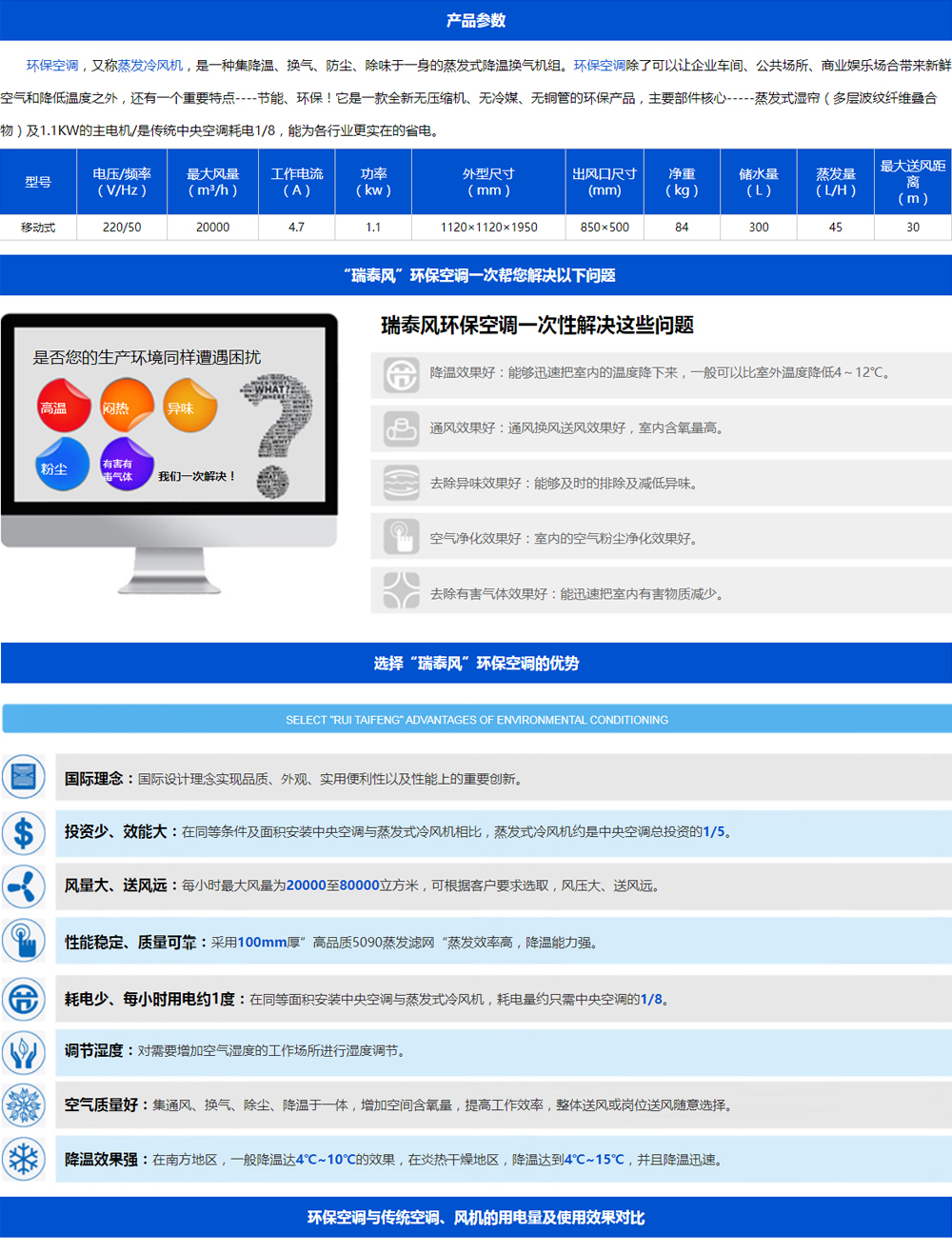Click the "瑞泰风"环保空调一次帮您解决以下问题 header
This screenshot has height=1253, width=952.
pos(476,275)
